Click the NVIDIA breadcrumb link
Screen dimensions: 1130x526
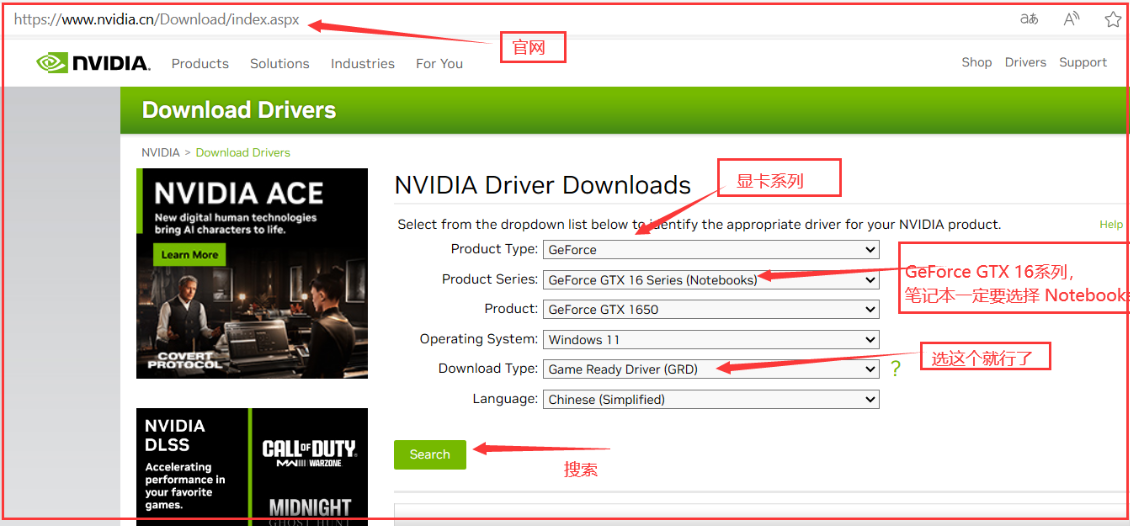point(160,153)
